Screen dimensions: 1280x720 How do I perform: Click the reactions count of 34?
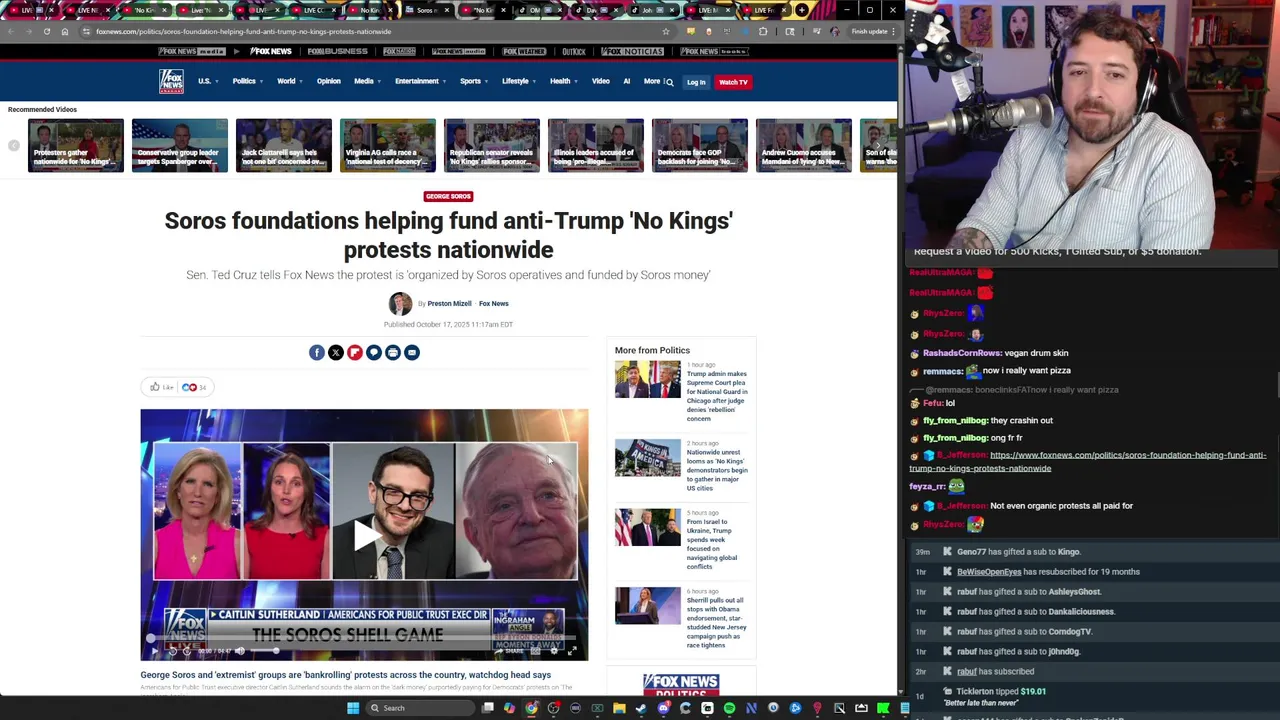tap(194, 387)
